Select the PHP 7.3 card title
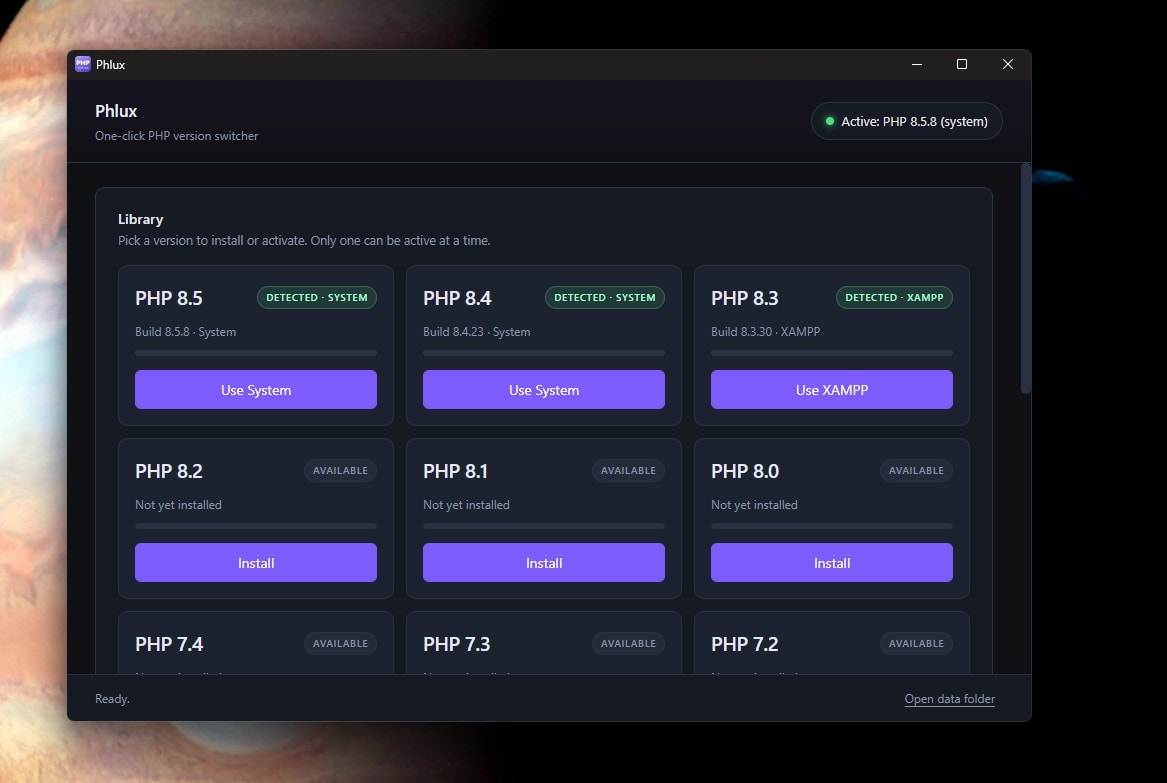 tap(456, 644)
